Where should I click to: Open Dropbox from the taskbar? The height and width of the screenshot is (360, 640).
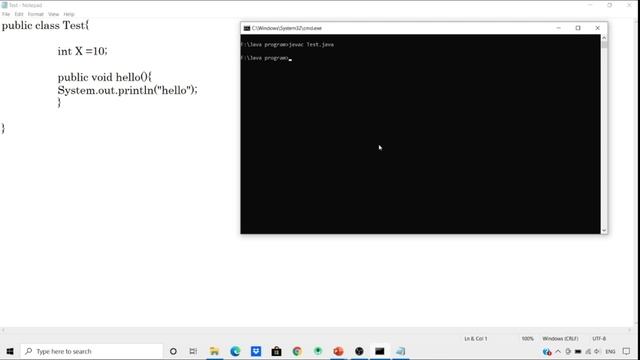pos(256,351)
